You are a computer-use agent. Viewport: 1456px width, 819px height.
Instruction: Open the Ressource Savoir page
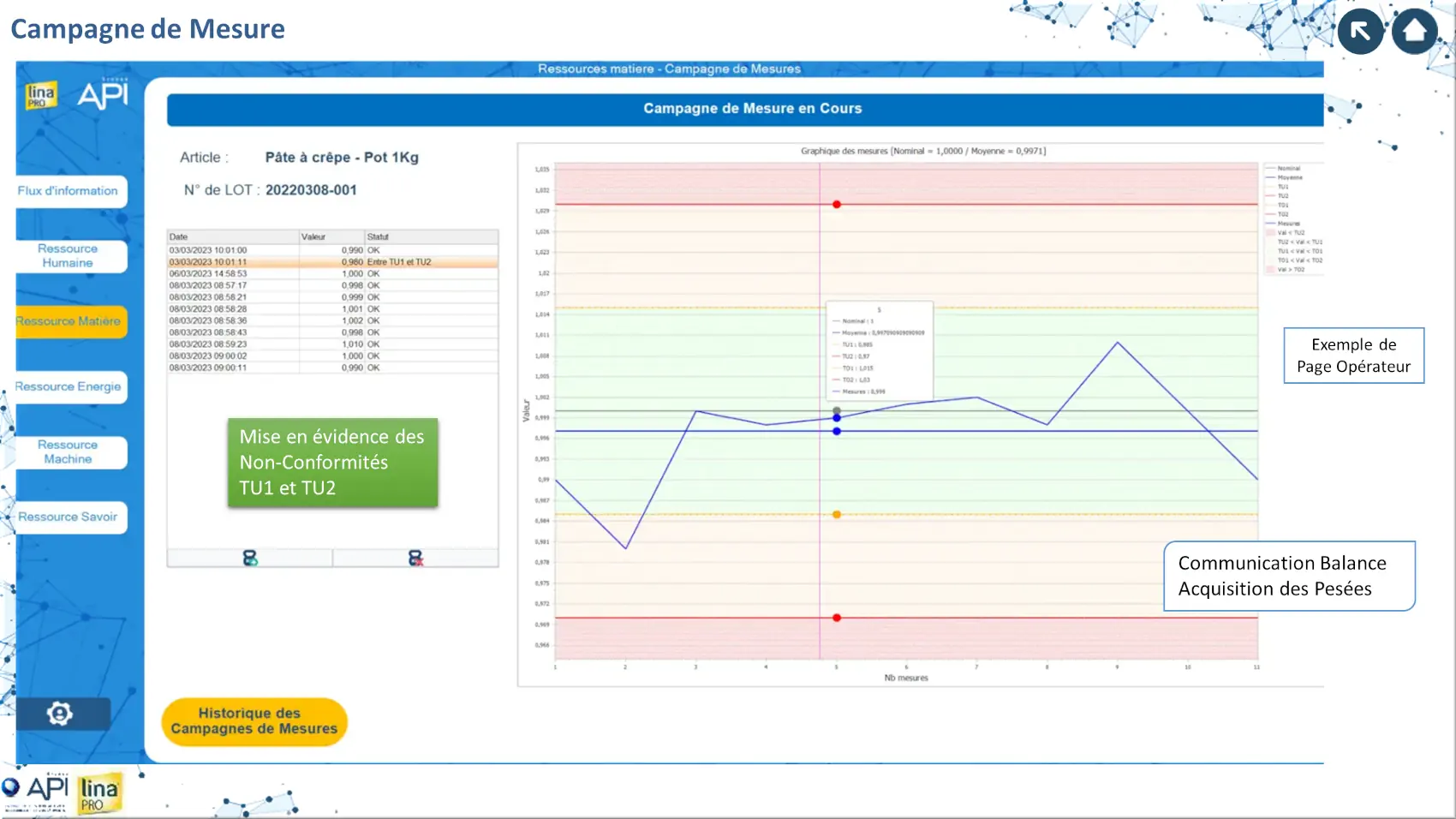[x=69, y=517]
